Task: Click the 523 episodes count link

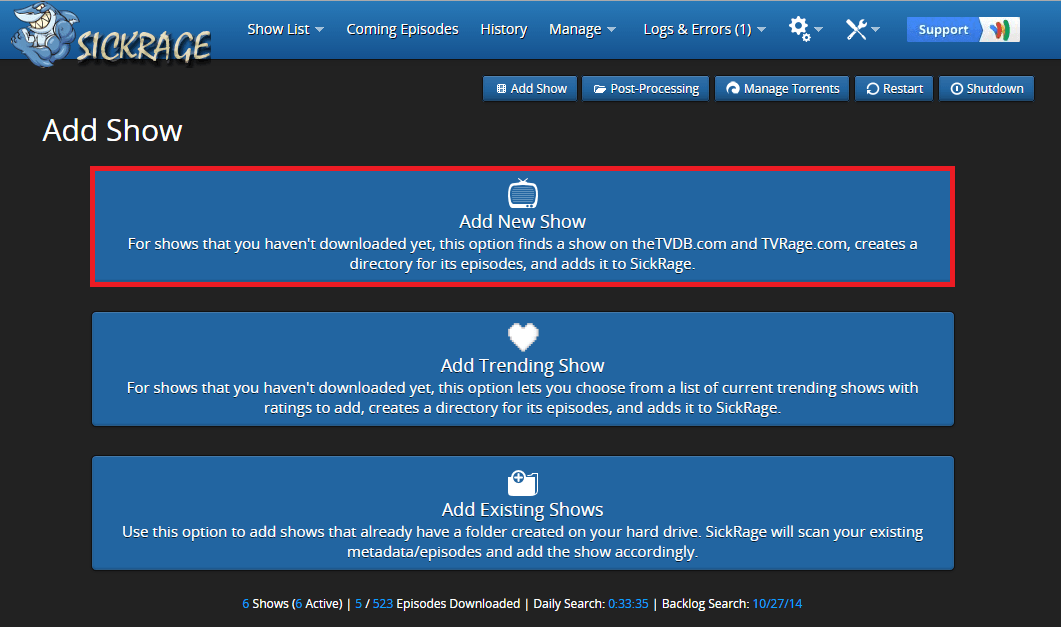Action: 383,604
